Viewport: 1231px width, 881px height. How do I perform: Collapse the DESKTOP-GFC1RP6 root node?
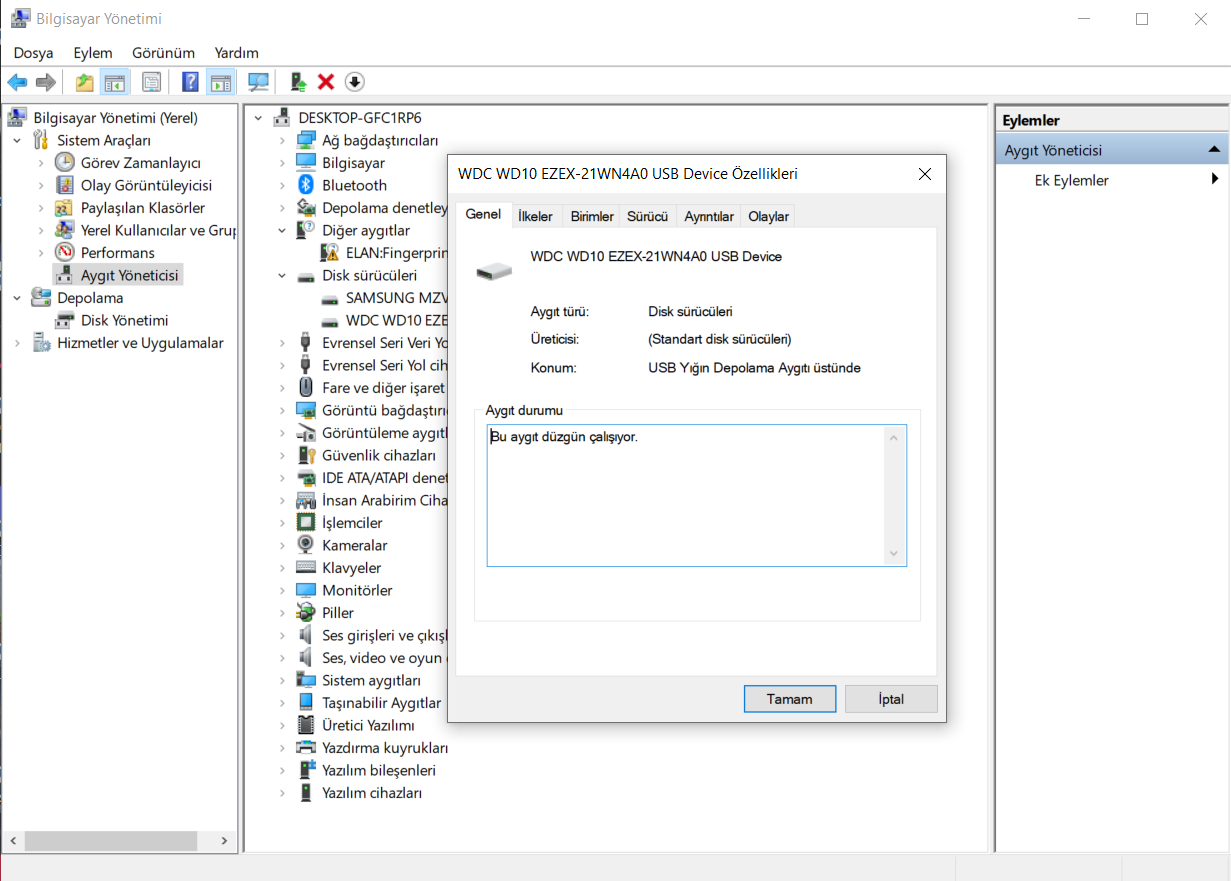[258, 118]
